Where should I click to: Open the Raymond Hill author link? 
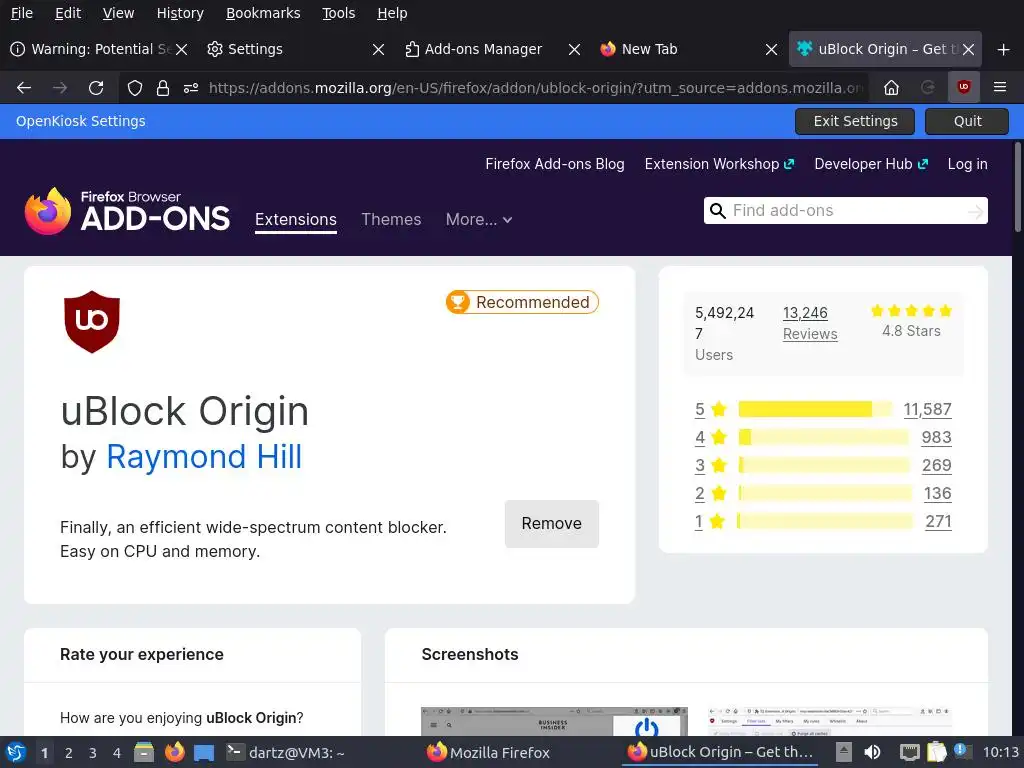click(204, 456)
